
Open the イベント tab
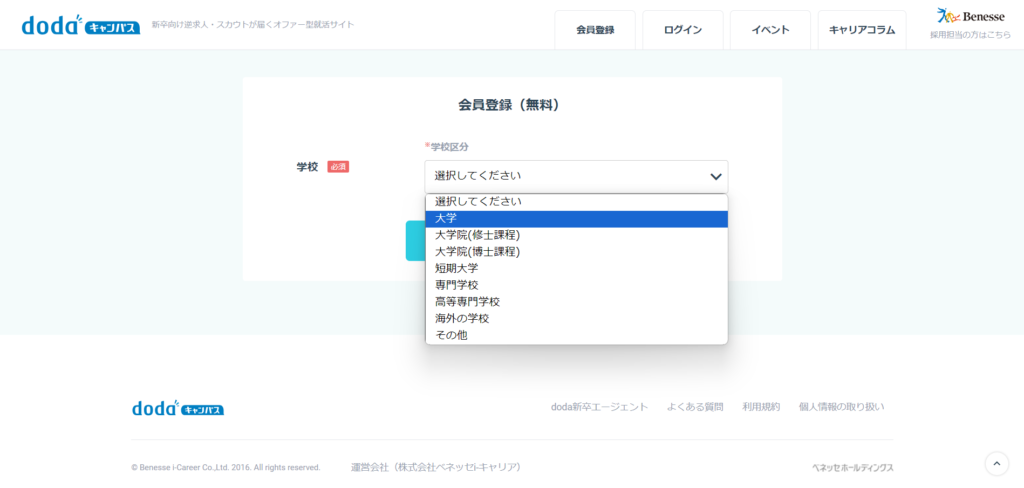point(770,30)
